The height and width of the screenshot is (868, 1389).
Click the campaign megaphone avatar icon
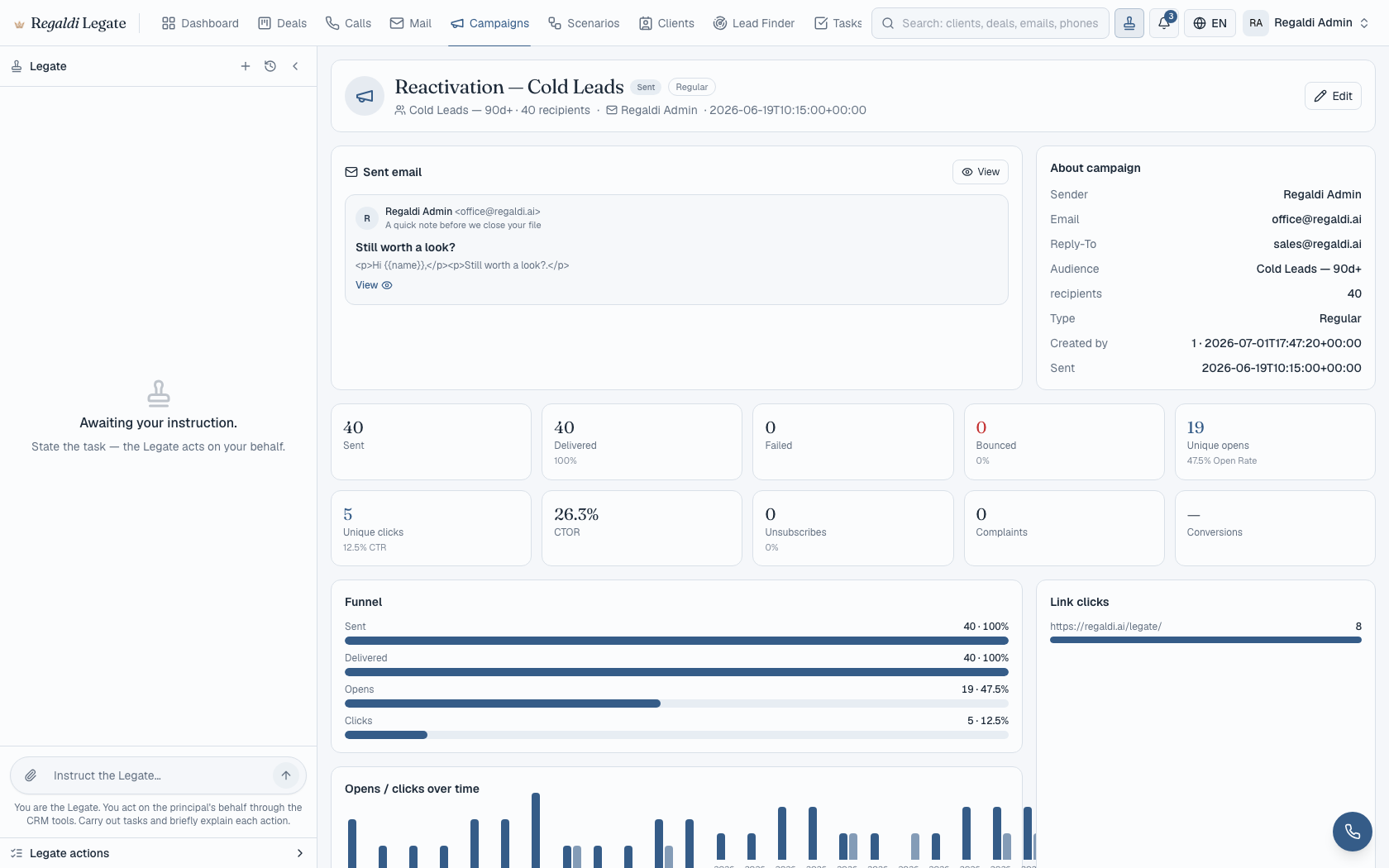[x=365, y=97]
